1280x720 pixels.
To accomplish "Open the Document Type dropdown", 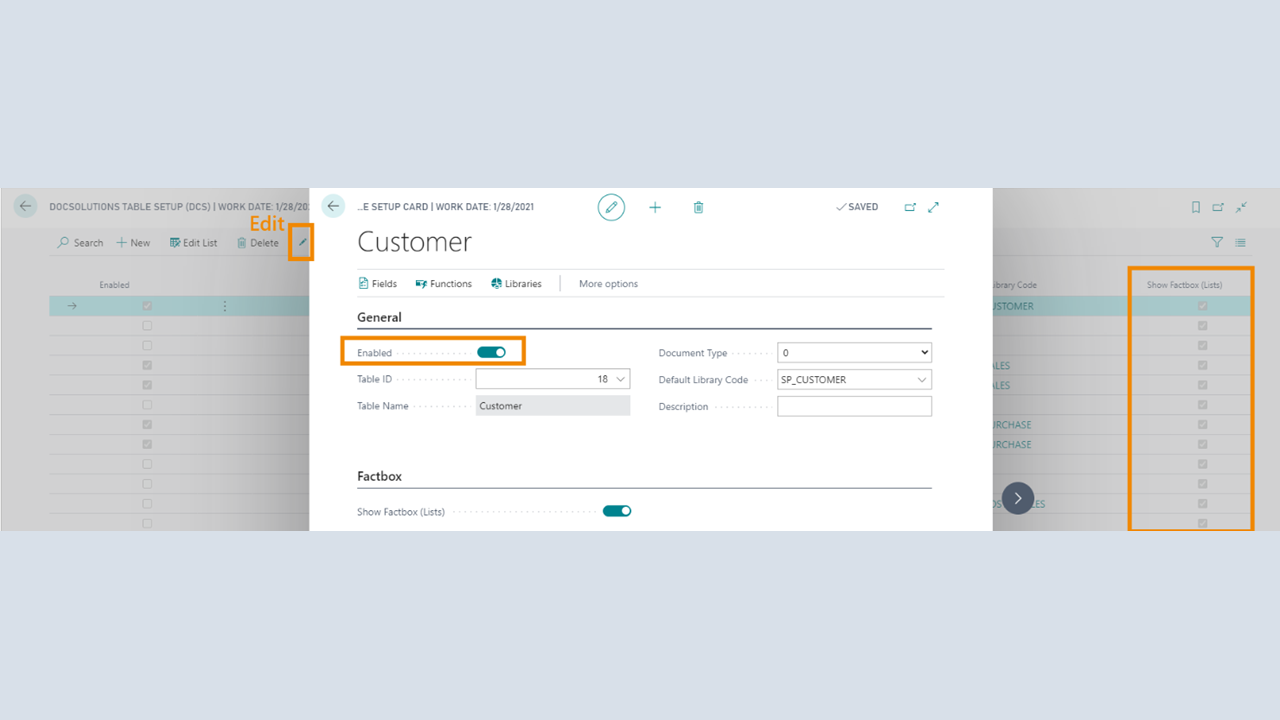I will click(x=854, y=353).
